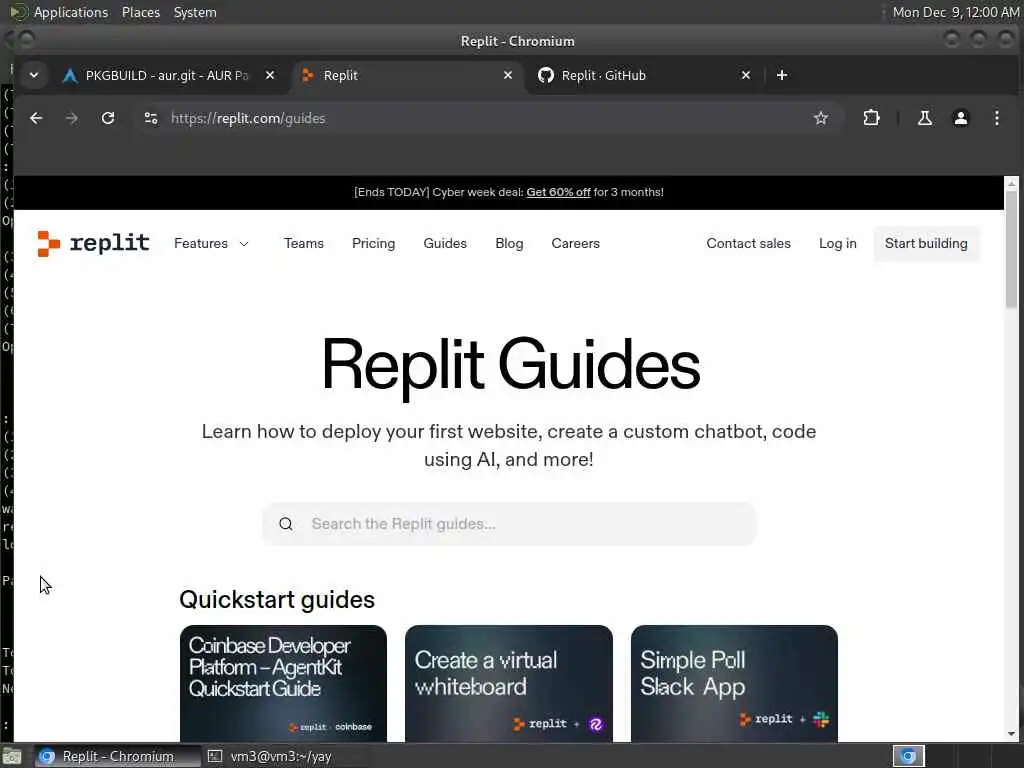
Task: Open Simple Poll Slack App guide card
Action: click(734, 684)
